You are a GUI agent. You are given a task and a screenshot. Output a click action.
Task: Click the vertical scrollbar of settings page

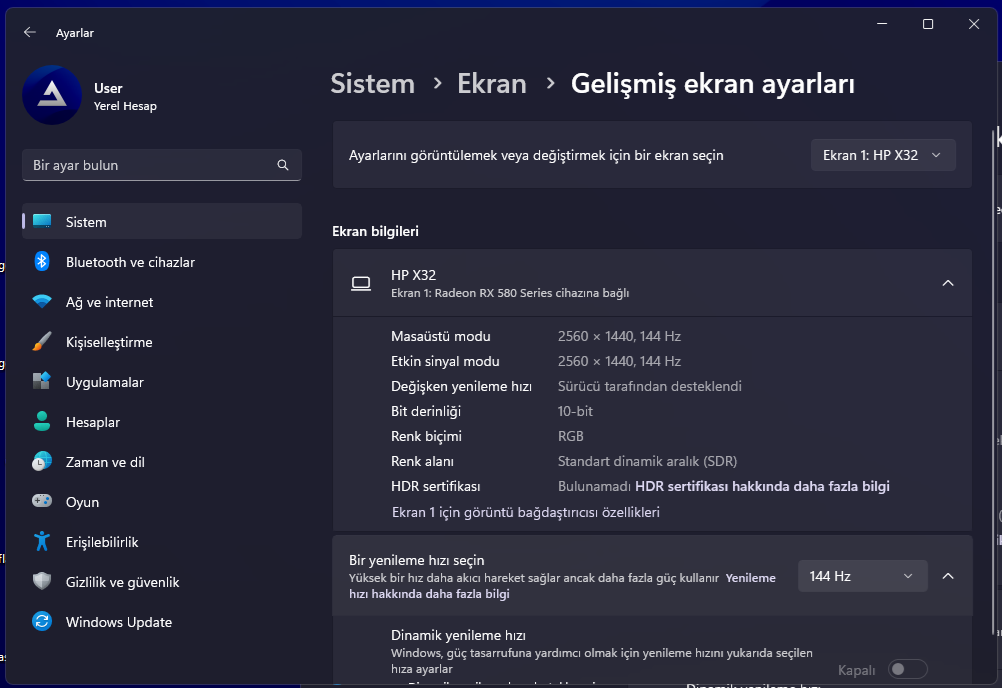993,383
